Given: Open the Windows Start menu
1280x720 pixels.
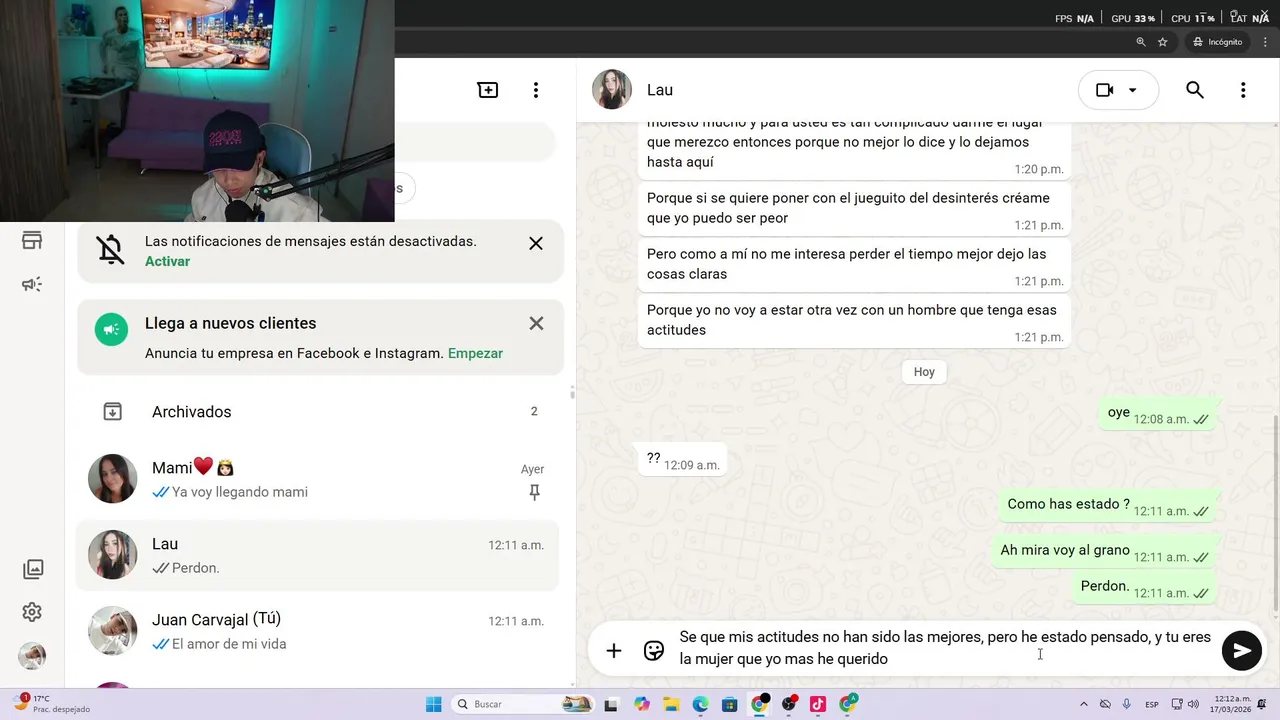Looking at the screenshot, I should (434, 704).
